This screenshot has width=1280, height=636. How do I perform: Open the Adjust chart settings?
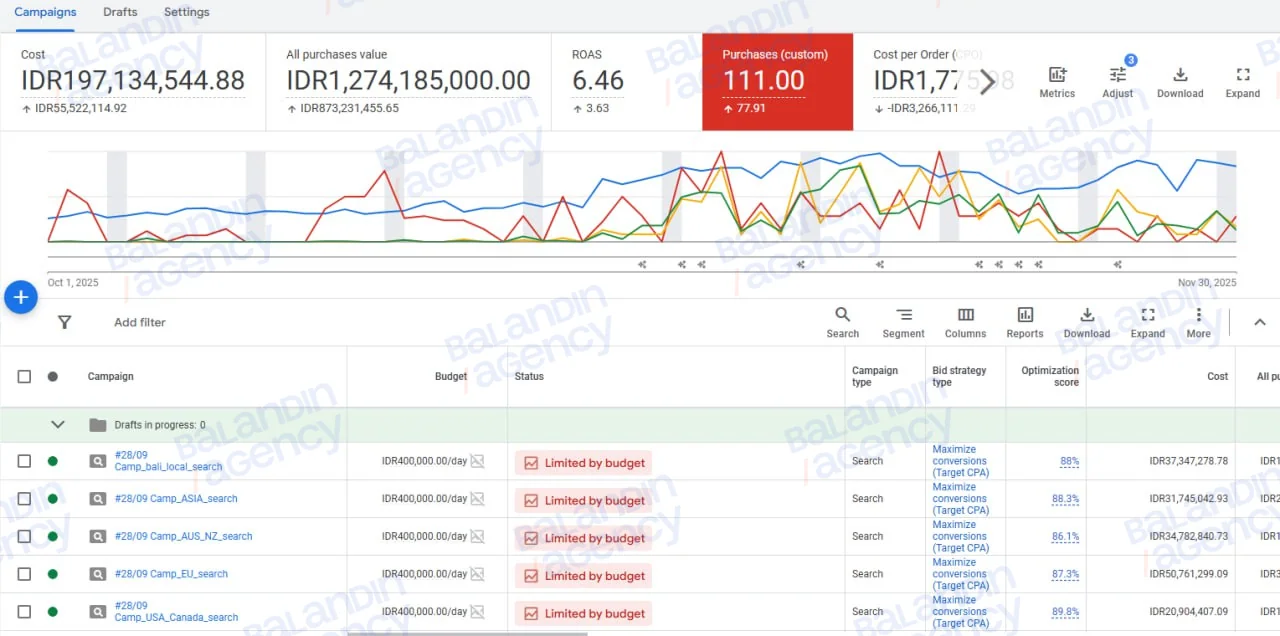tap(1118, 82)
